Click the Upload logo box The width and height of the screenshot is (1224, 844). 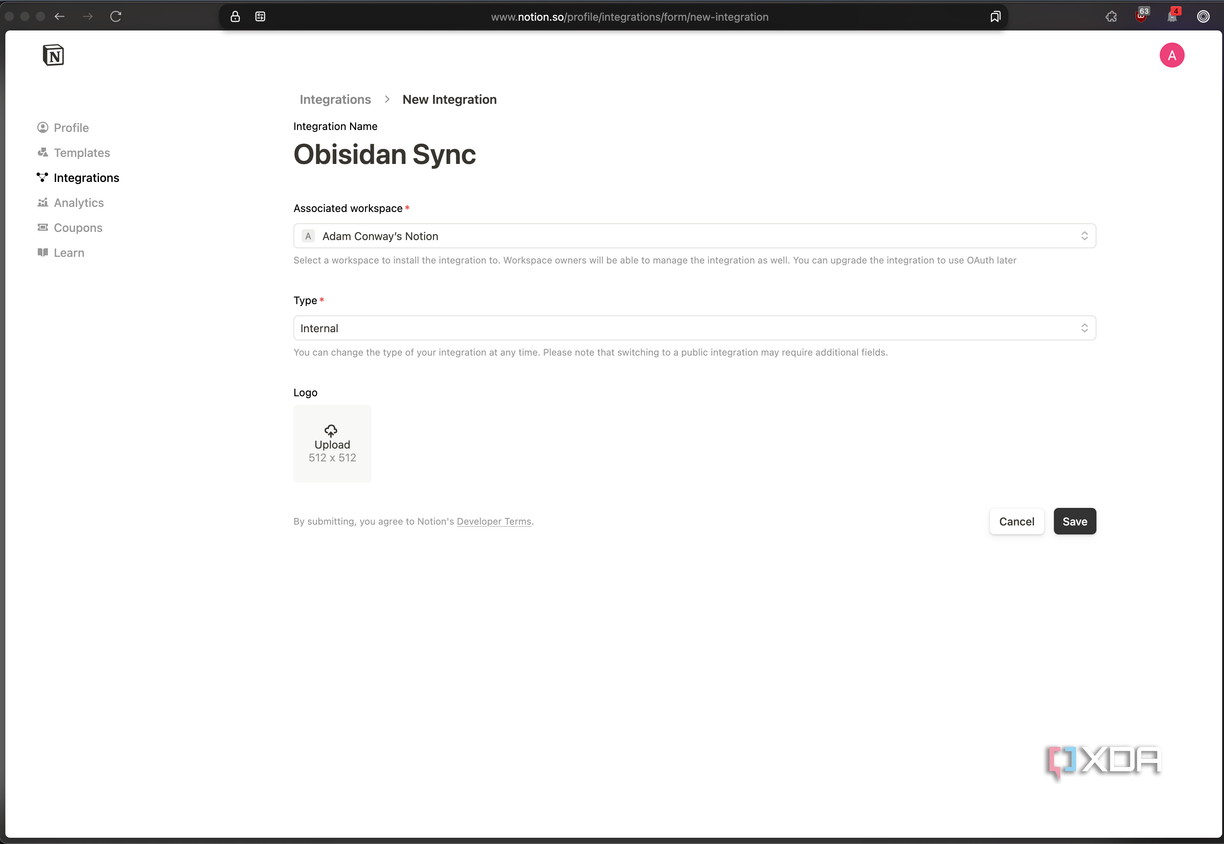(332, 444)
